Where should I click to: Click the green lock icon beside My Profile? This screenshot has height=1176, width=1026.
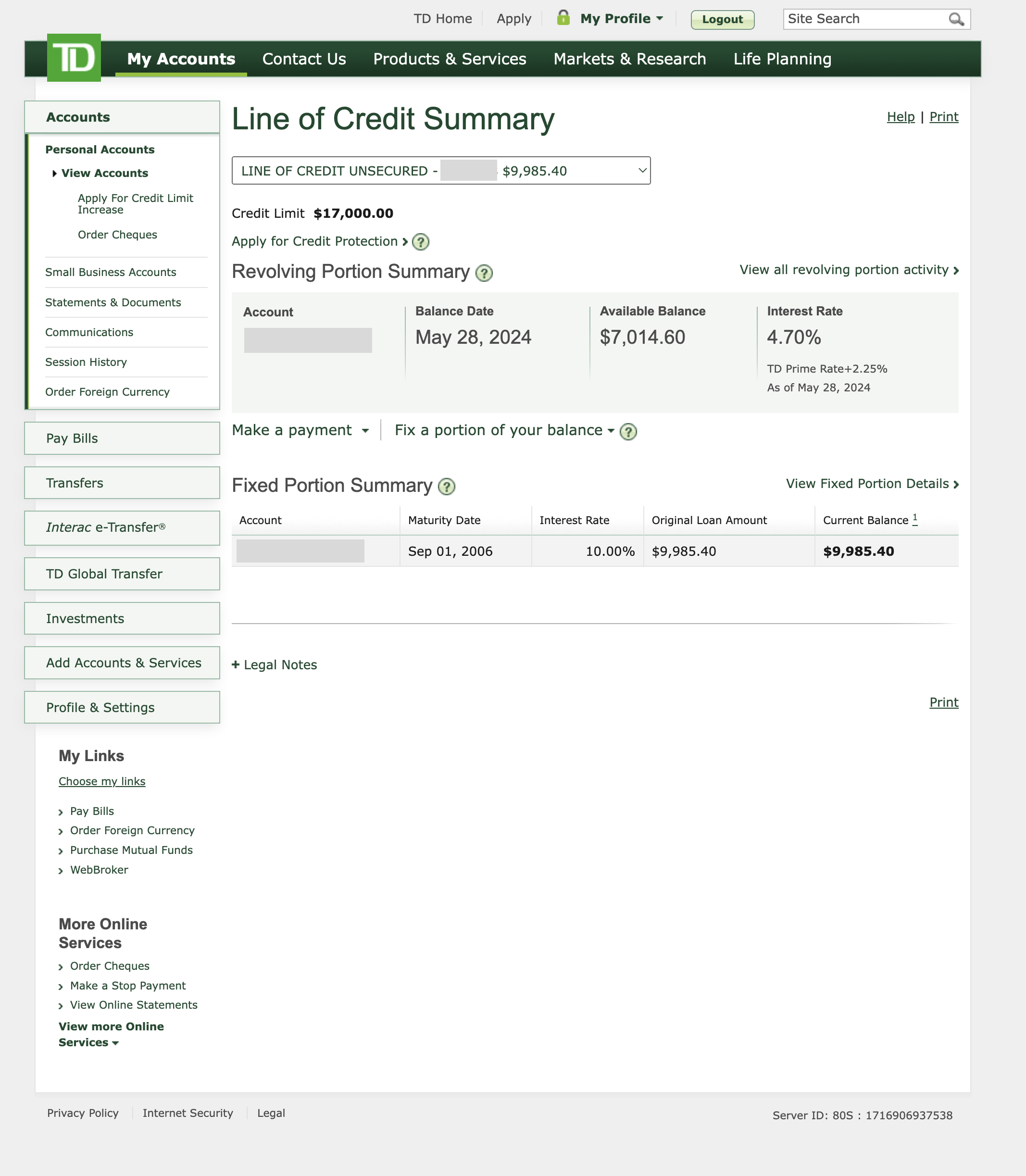pyautogui.click(x=563, y=18)
